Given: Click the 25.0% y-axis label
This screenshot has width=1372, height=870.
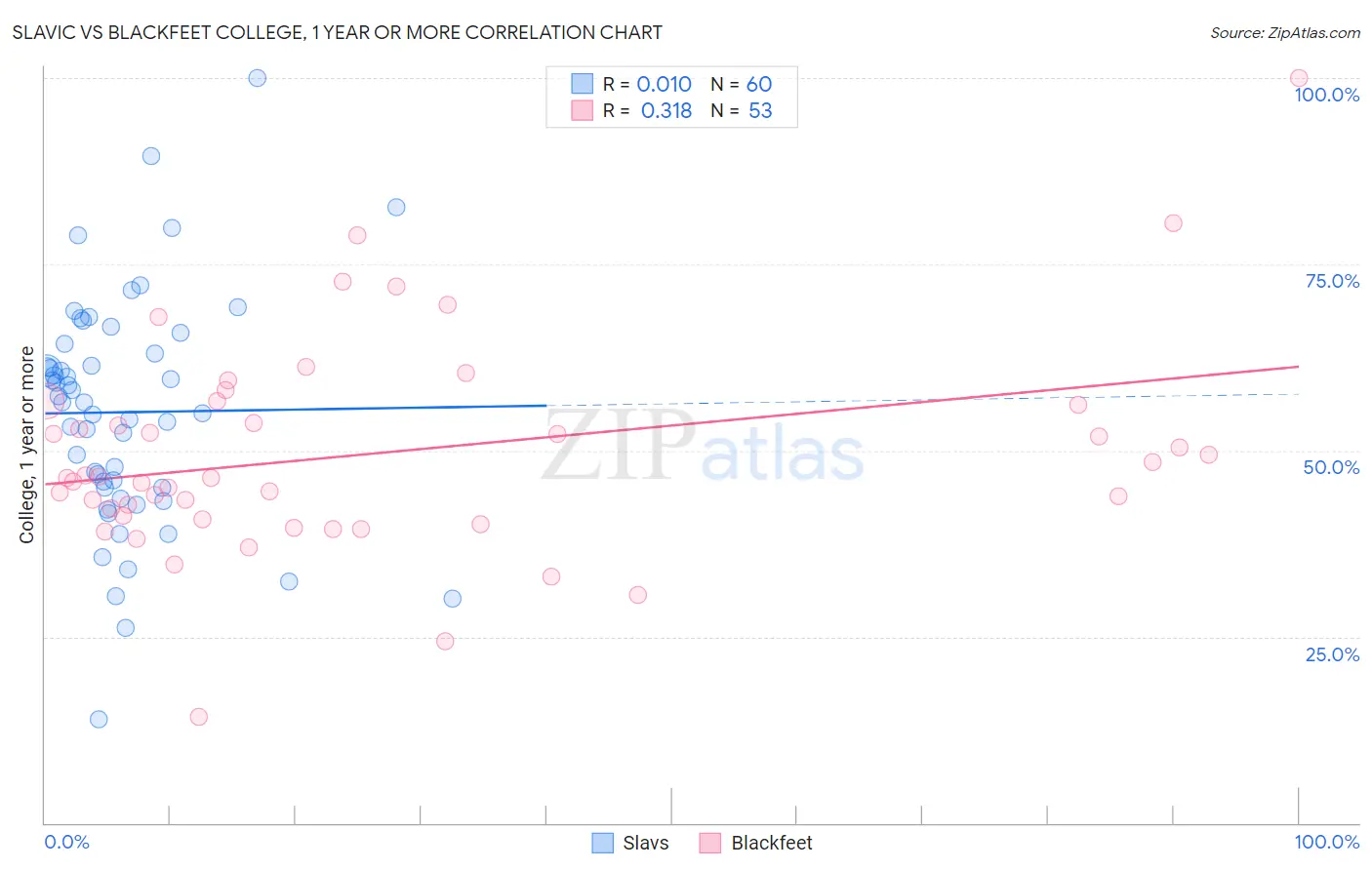Looking at the screenshot, I should [x=1333, y=654].
